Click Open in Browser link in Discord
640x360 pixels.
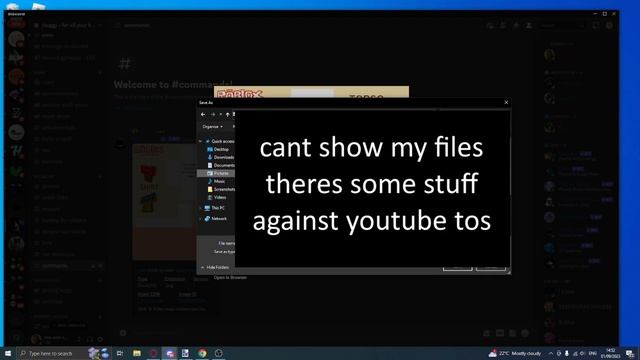pyautogui.click(x=230, y=278)
